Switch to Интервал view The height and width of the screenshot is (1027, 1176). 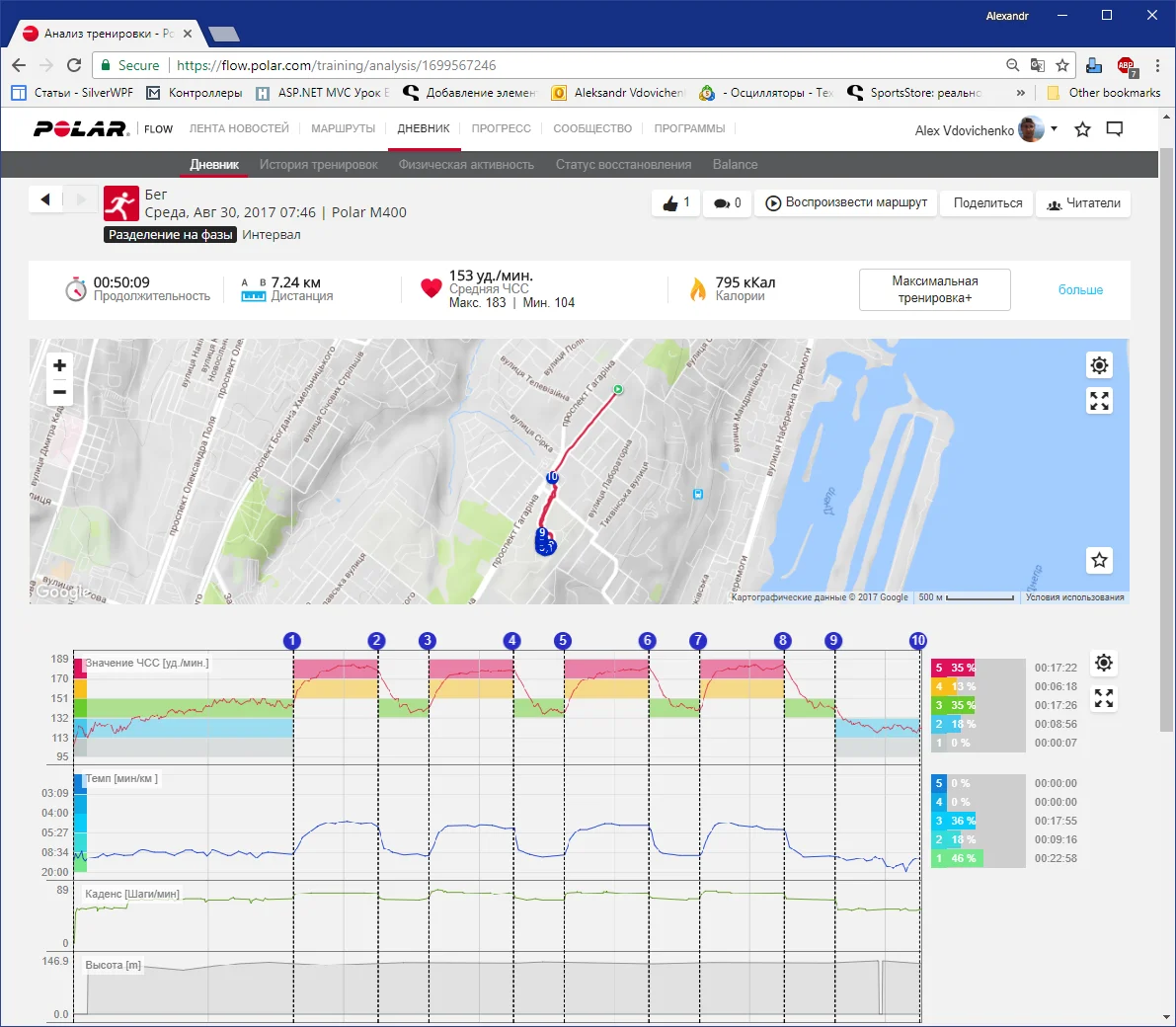tap(272, 235)
